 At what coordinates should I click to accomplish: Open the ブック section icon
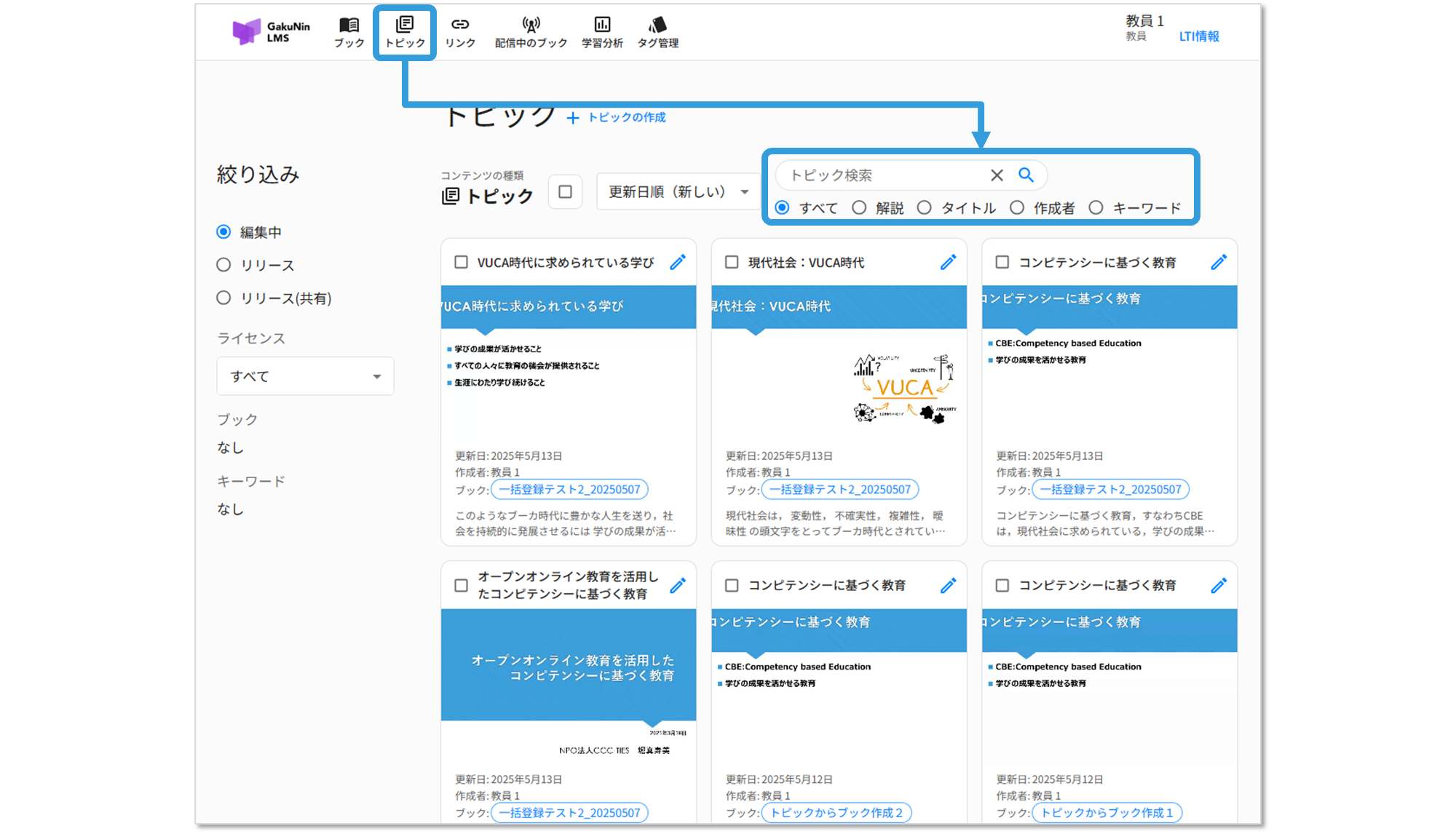pyautogui.click(x=349, y=26)
